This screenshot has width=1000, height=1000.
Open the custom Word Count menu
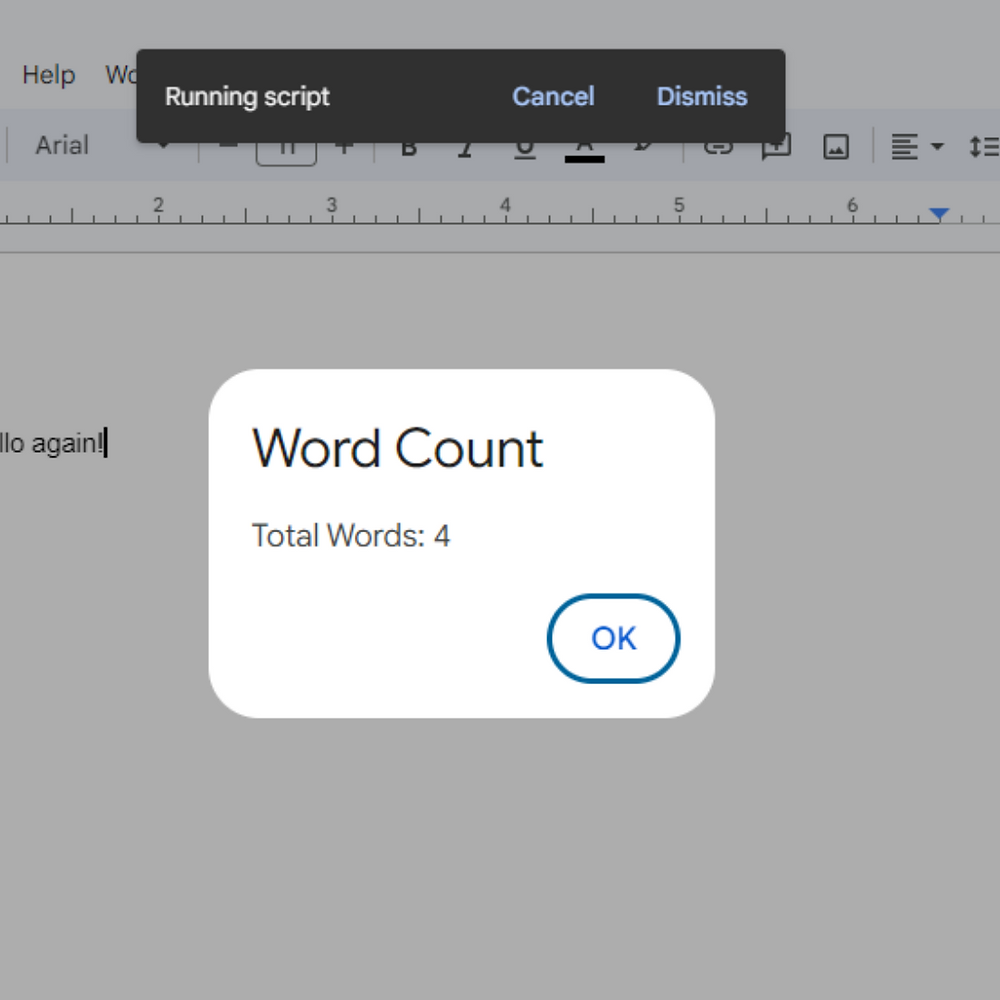coord(121,74)
